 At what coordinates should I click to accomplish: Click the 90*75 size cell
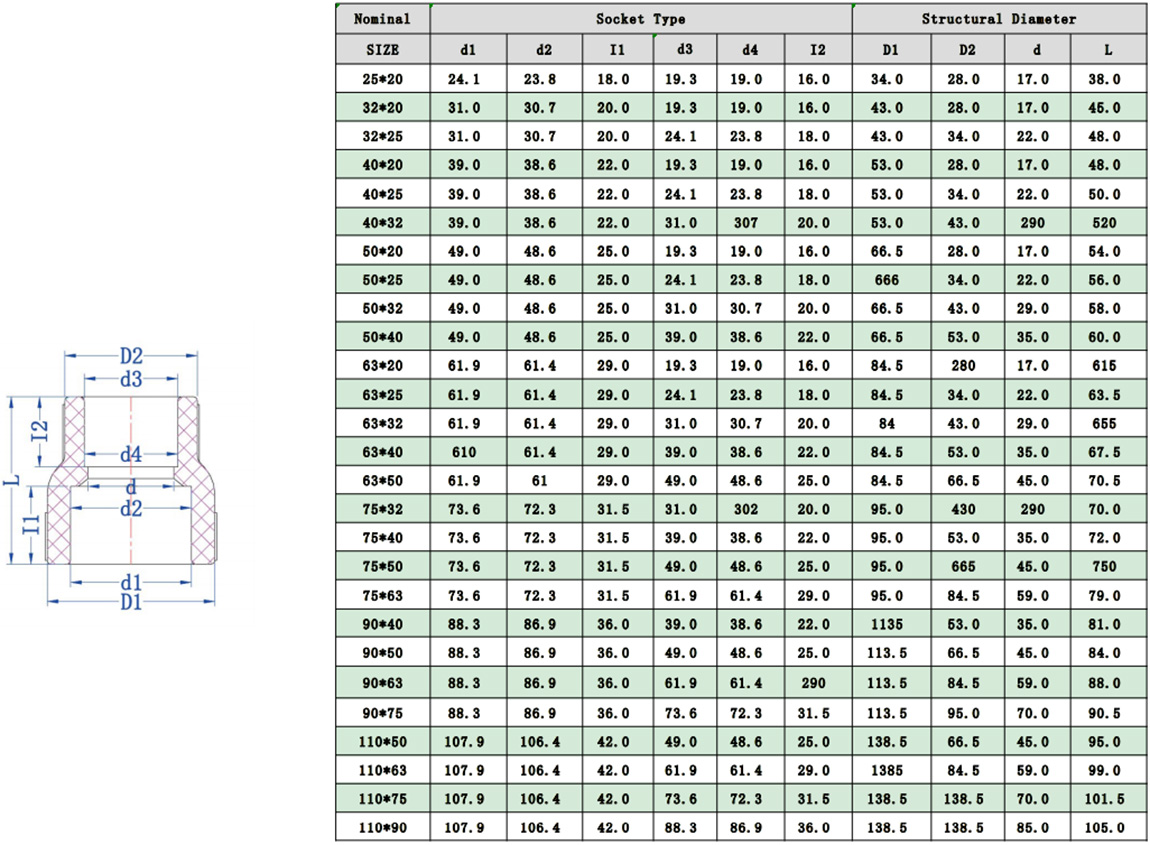click(382, 712)
